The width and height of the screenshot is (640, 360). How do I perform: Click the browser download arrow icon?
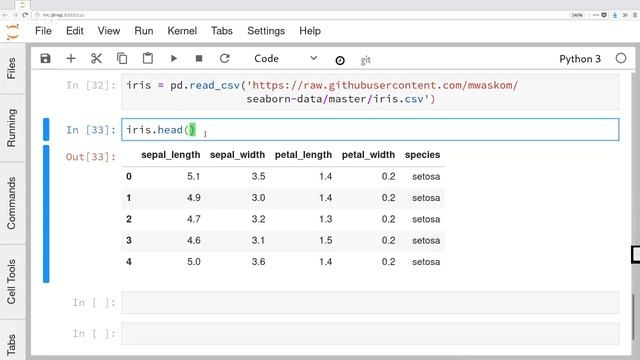(615, 15)
